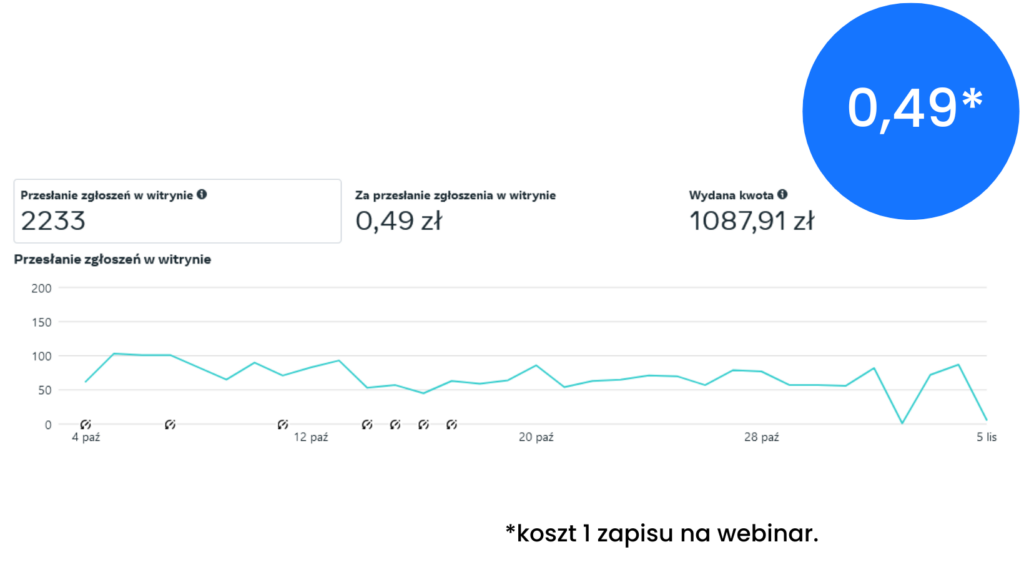The image size is (1024, 577).
Task: Click info icon beside Przesłanie zgłoszeń w witrynie
Action: pos(202,194)
